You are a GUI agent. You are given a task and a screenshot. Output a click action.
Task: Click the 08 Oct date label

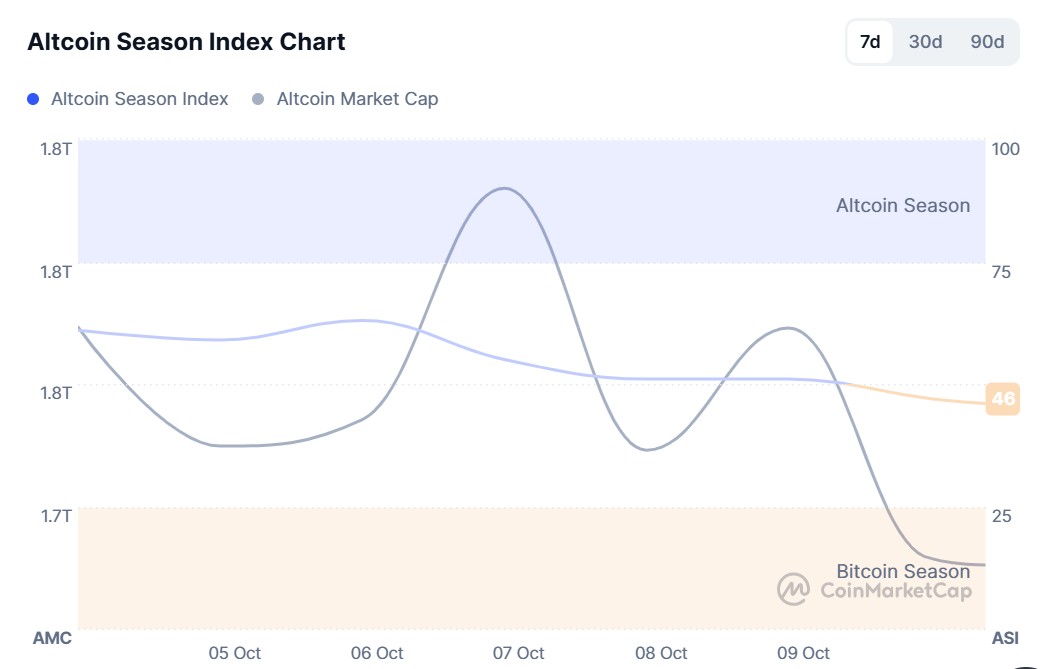[661, 653]
